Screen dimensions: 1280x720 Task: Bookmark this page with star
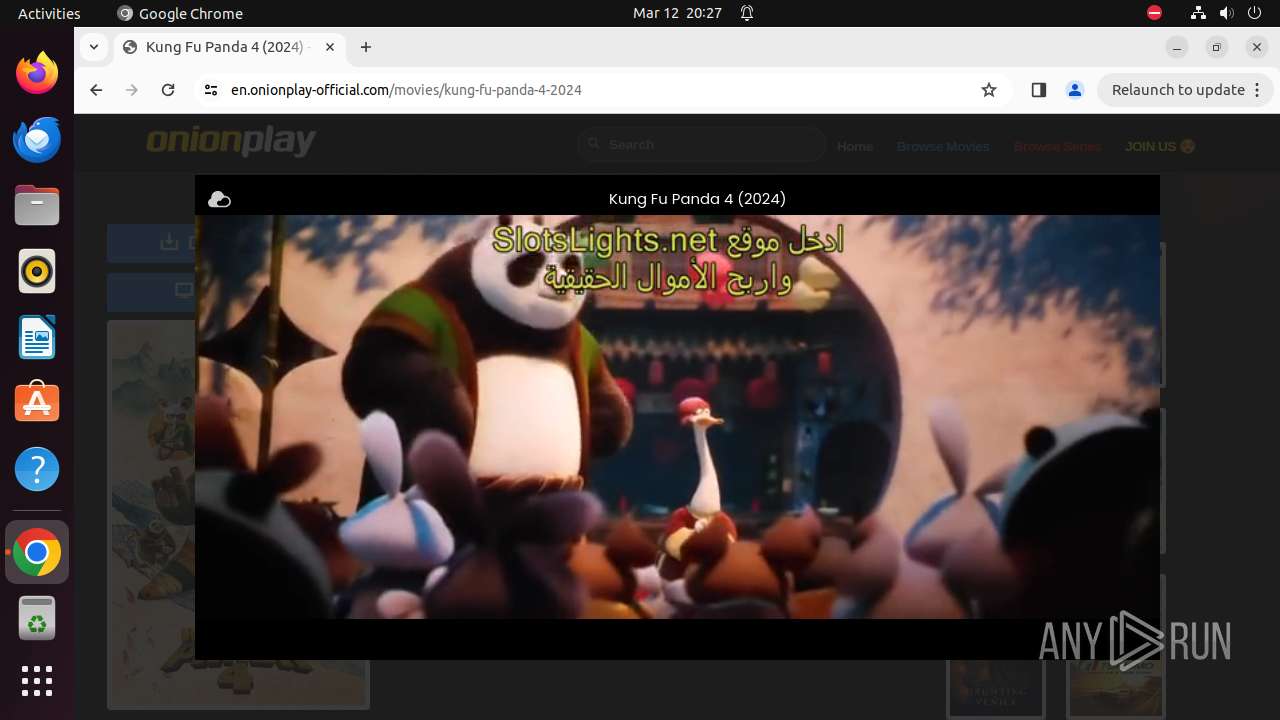pos(989,90)
